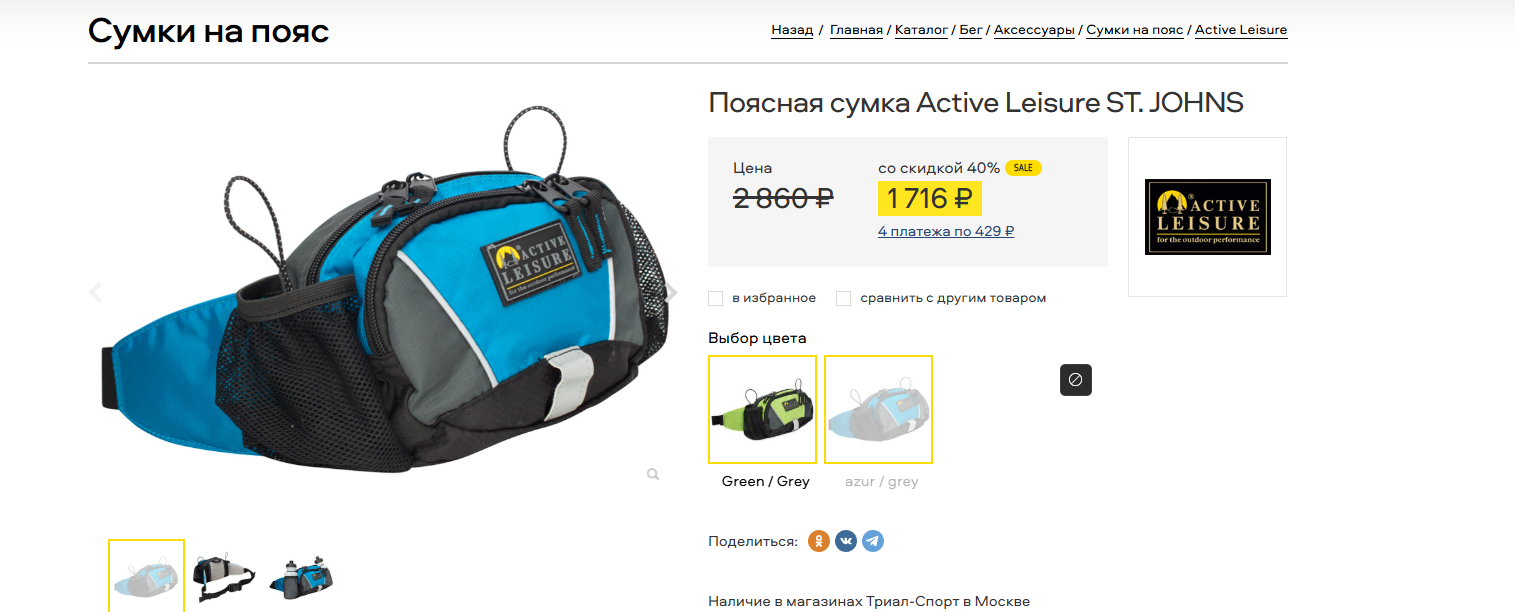The height and width of the screenshot is (612, 1515).
Task: Open 'Главная' breadcrumb link
Action: pyautogui.click(x=856, y=30)
